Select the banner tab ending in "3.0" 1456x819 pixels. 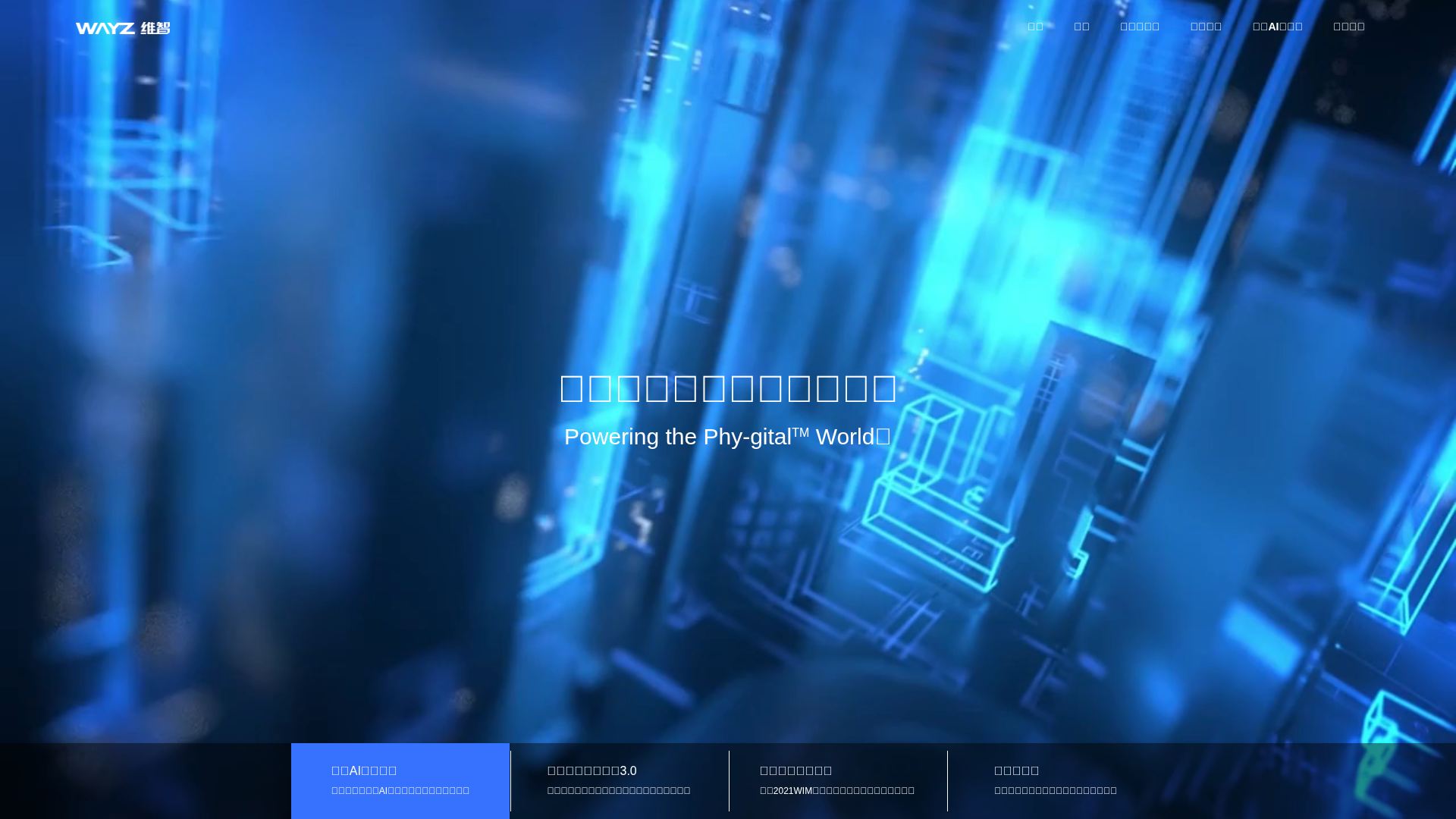[x=619, y=781]
